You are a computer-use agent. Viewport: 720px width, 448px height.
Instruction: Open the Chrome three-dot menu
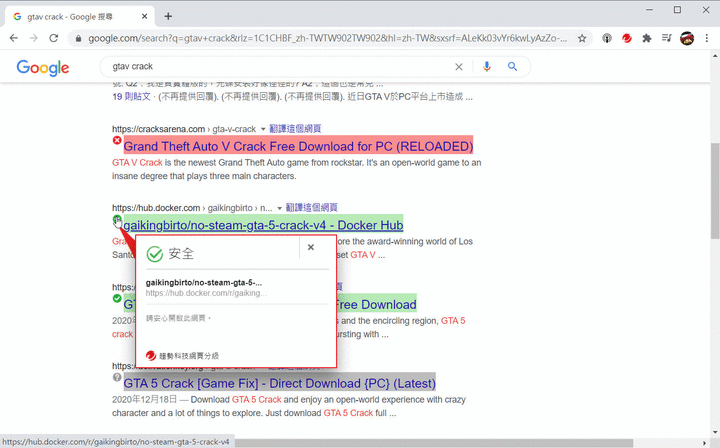(x=707, y=38)
